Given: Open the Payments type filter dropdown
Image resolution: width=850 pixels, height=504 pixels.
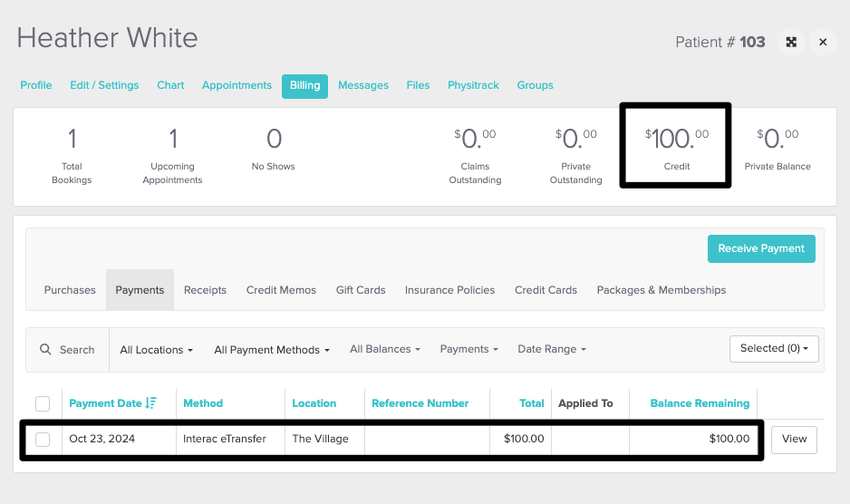Looking at the screenshot, I should point(469,349).
